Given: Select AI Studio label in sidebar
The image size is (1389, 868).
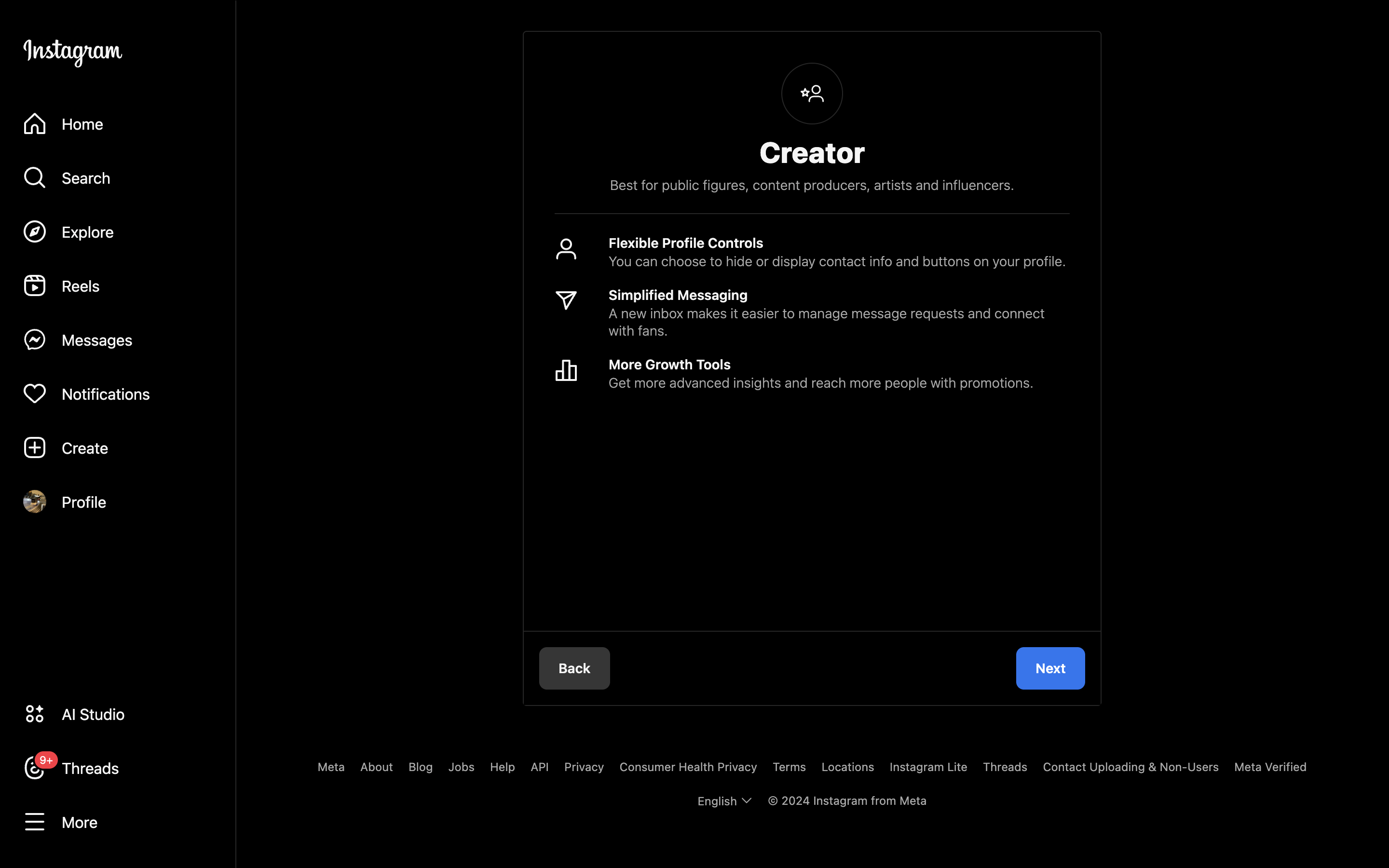Looking at the screenshot, I should click(93, 715).
